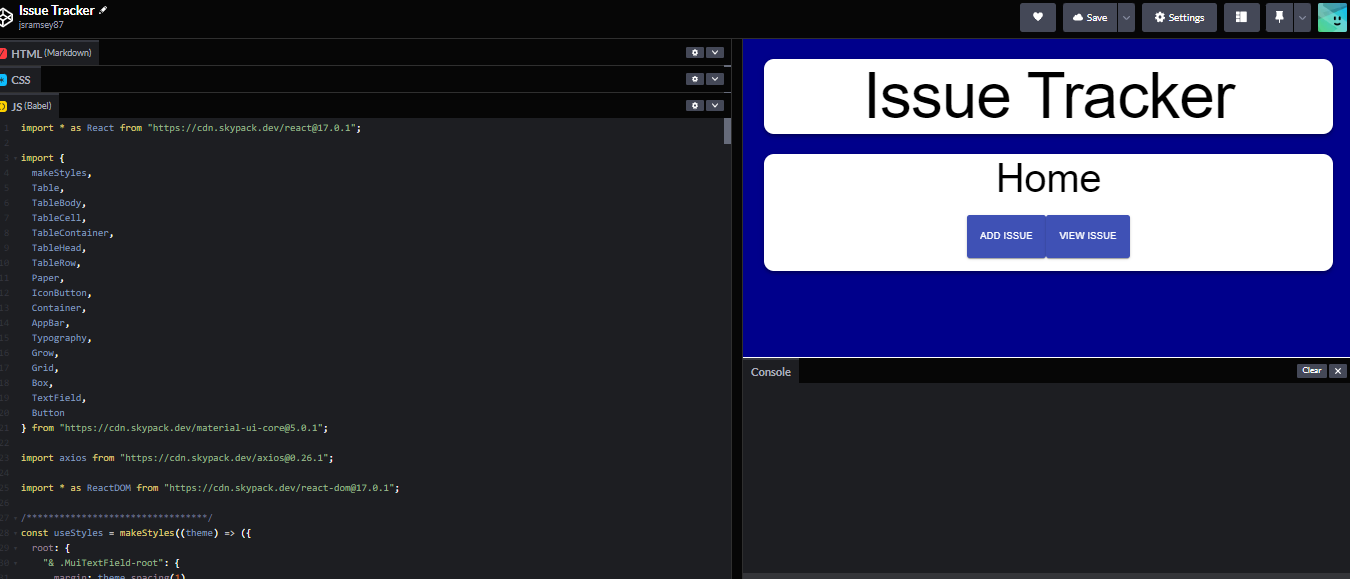Click the Save button

coord(1090,17)
